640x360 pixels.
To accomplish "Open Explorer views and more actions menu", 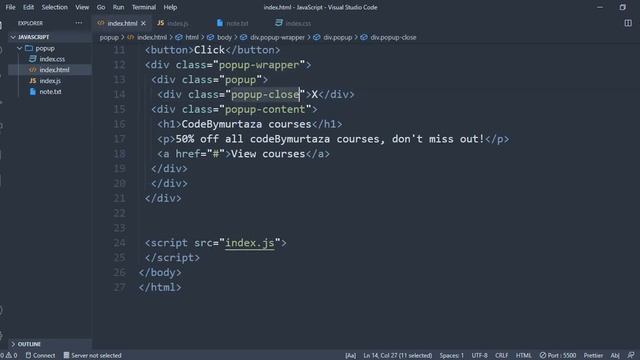I will click(79, 23).
